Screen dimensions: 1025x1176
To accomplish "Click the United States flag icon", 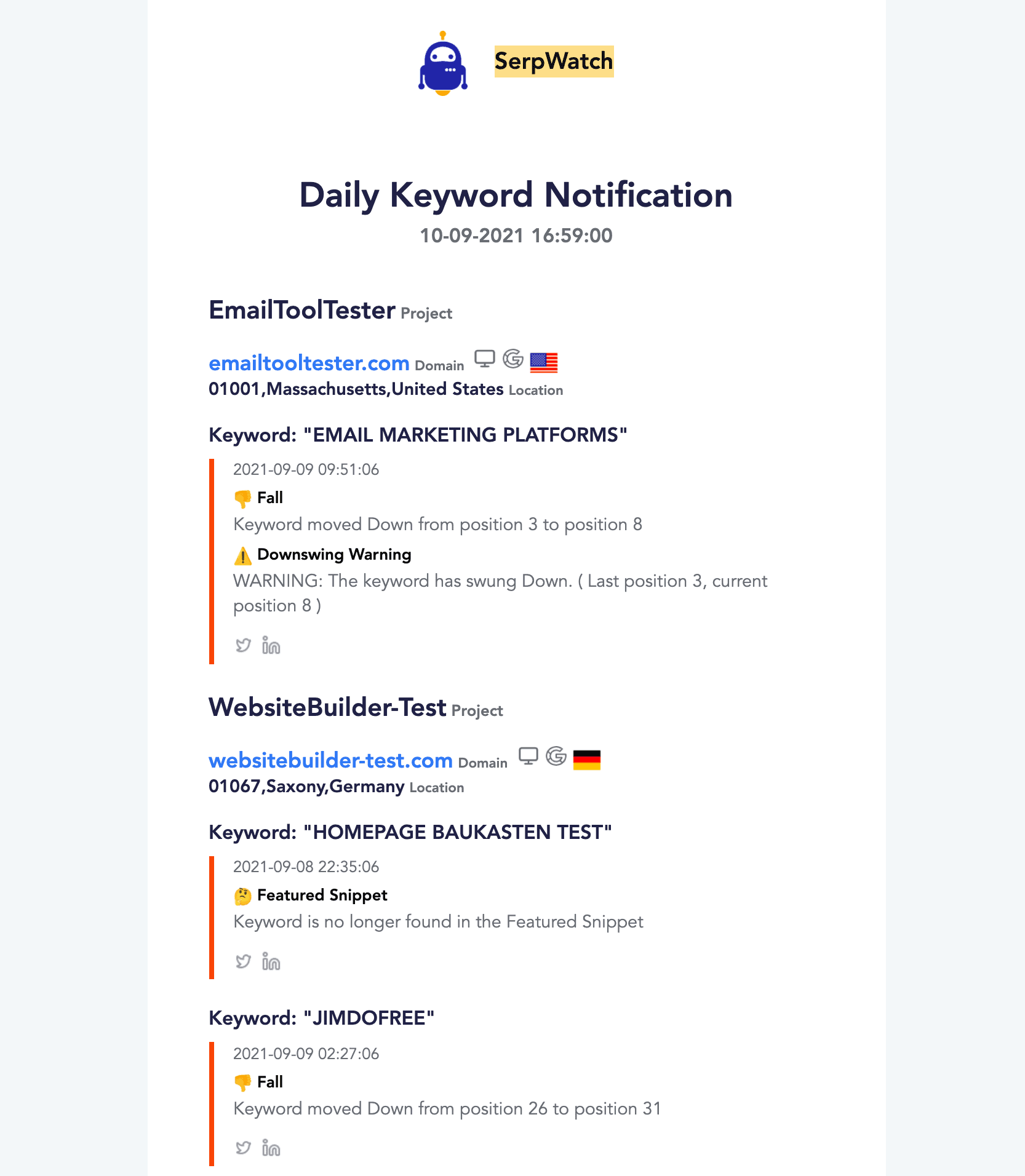I will click(544, 363).
